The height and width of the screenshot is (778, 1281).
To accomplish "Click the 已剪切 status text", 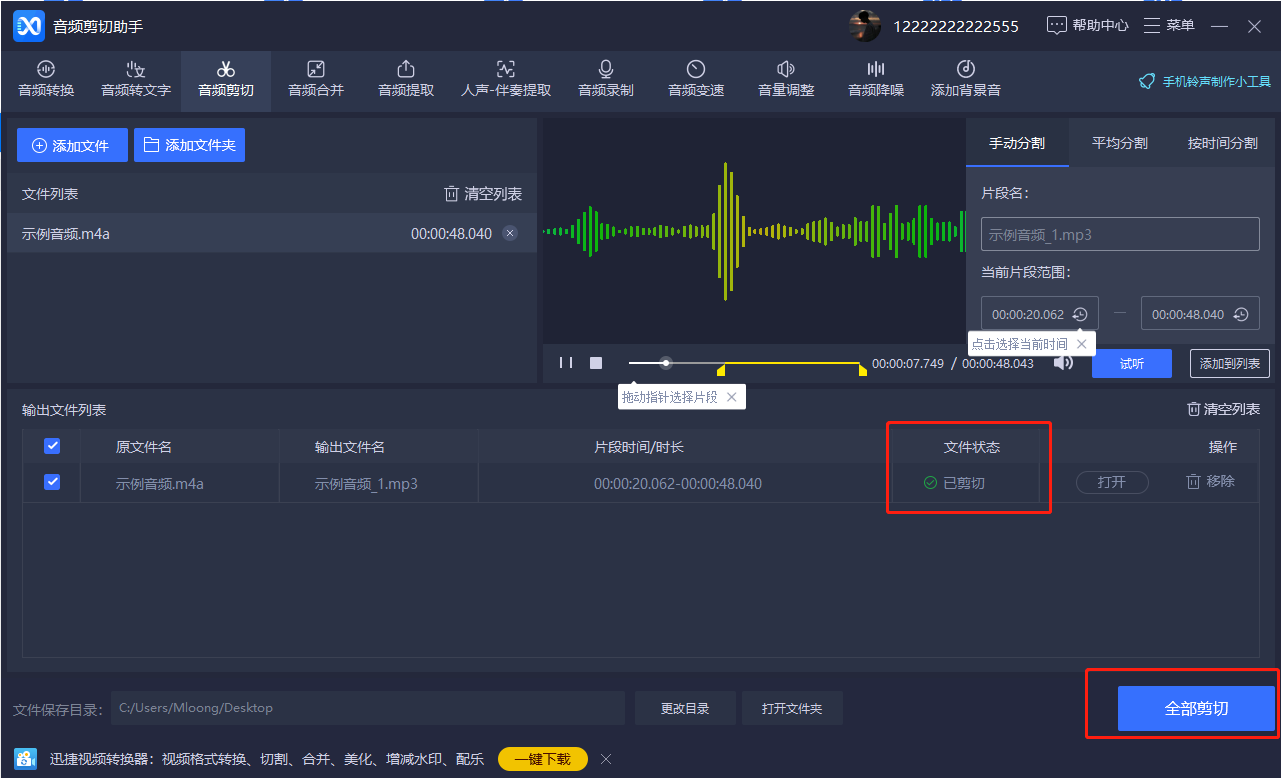I will pyautogui.click(x=964, y=483).
